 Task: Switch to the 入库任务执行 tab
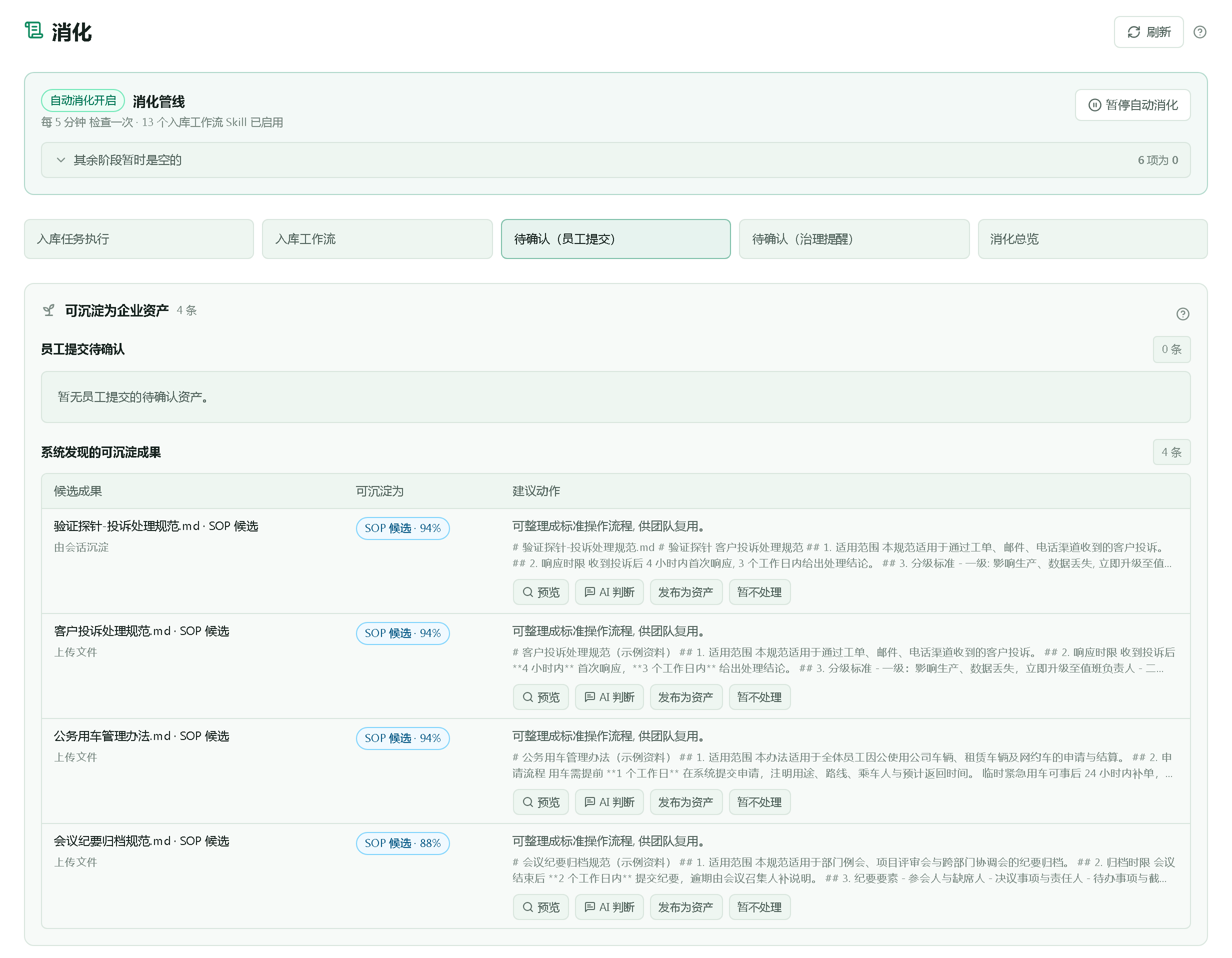click(x=139, y=239)
